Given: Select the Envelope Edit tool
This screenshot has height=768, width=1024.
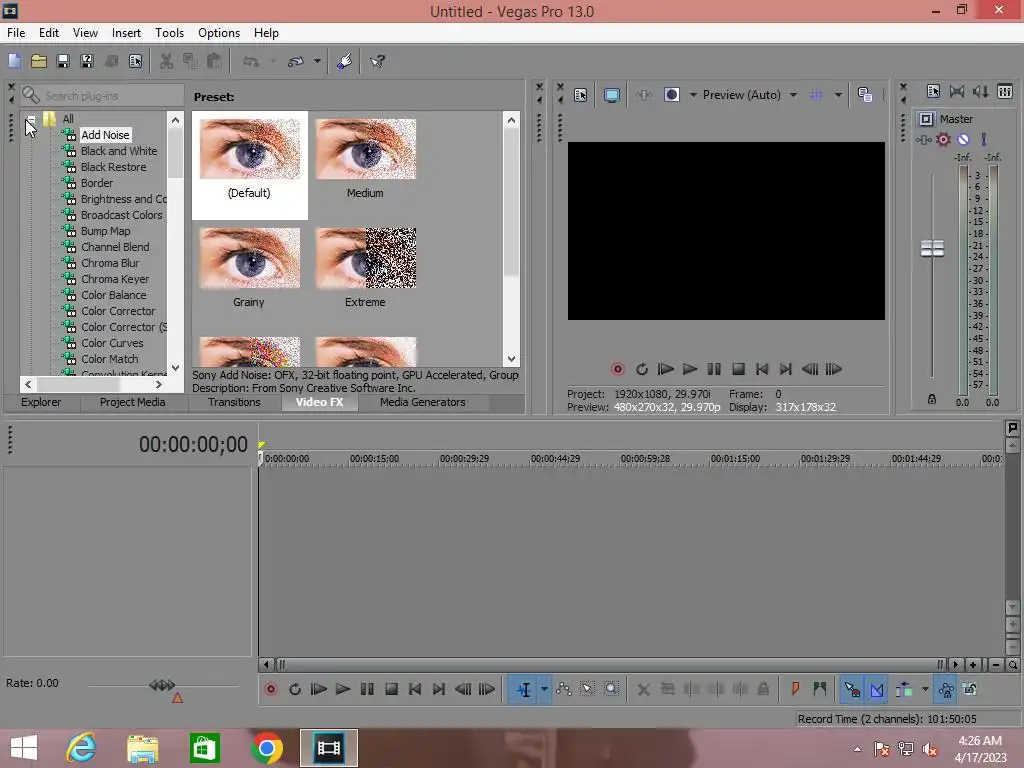Looking at the screenshot, I should point(564,689).
